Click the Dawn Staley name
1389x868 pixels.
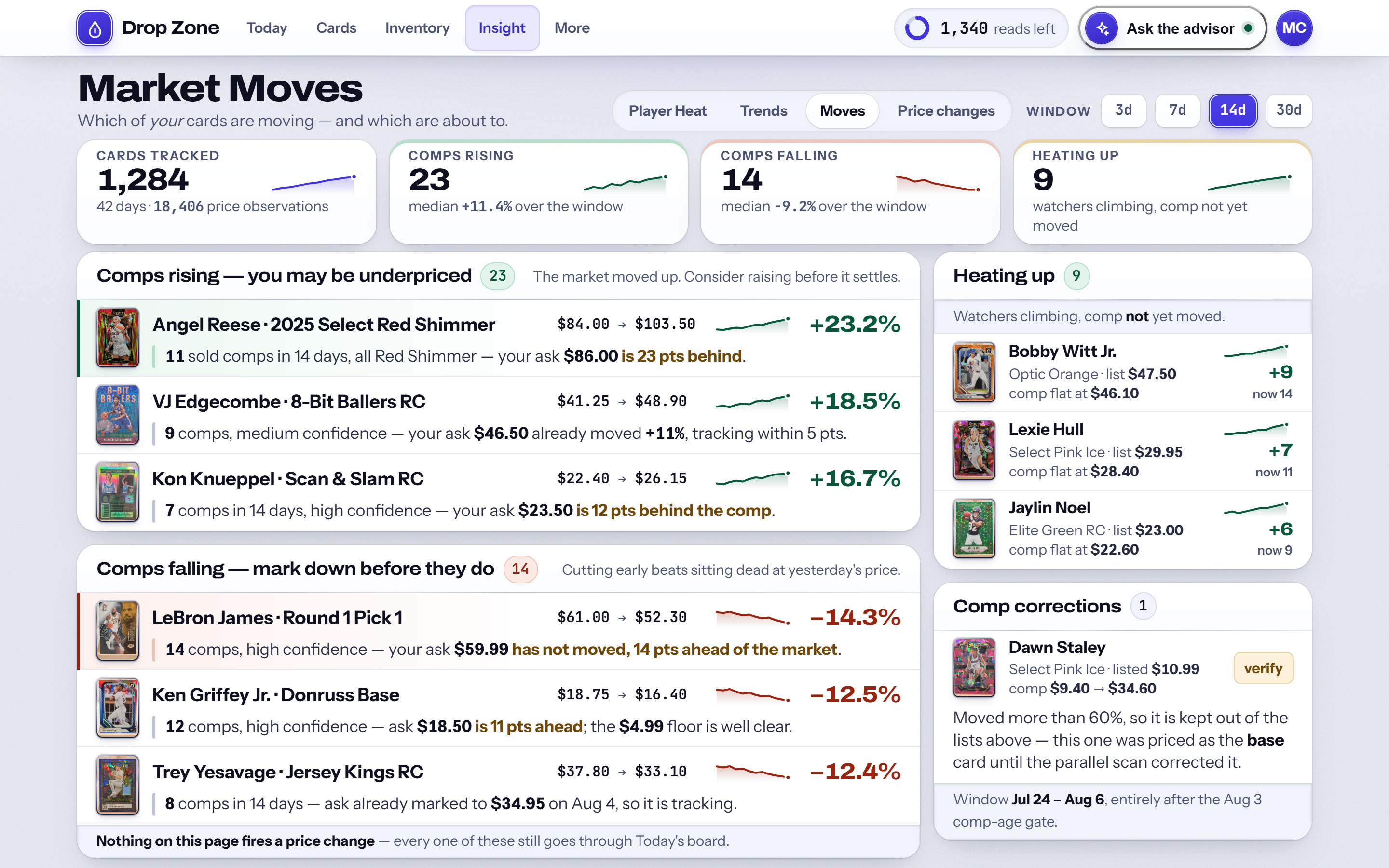1057,648
